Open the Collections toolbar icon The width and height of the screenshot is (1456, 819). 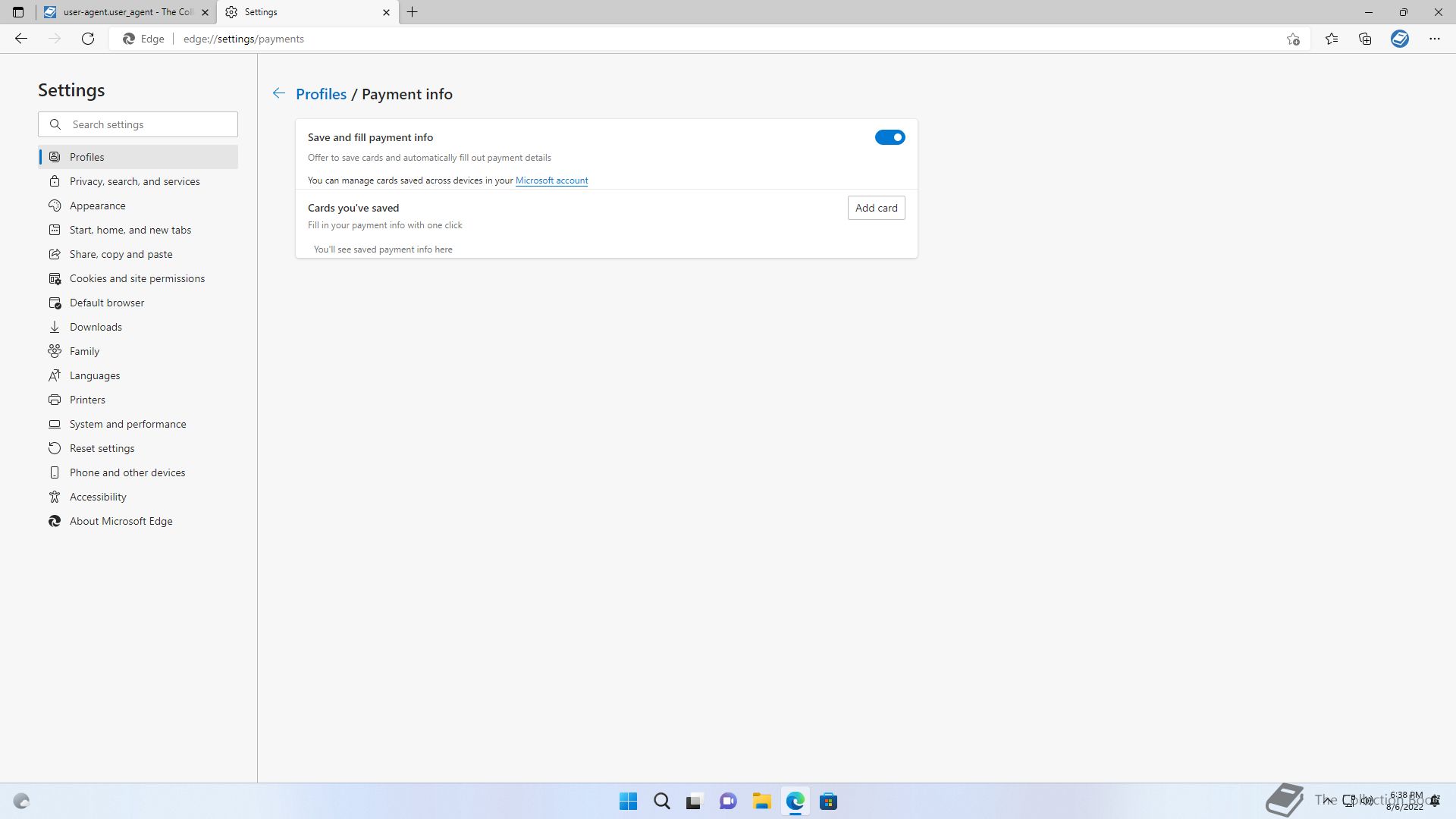pyautogui.click(x=1365, y=39)
